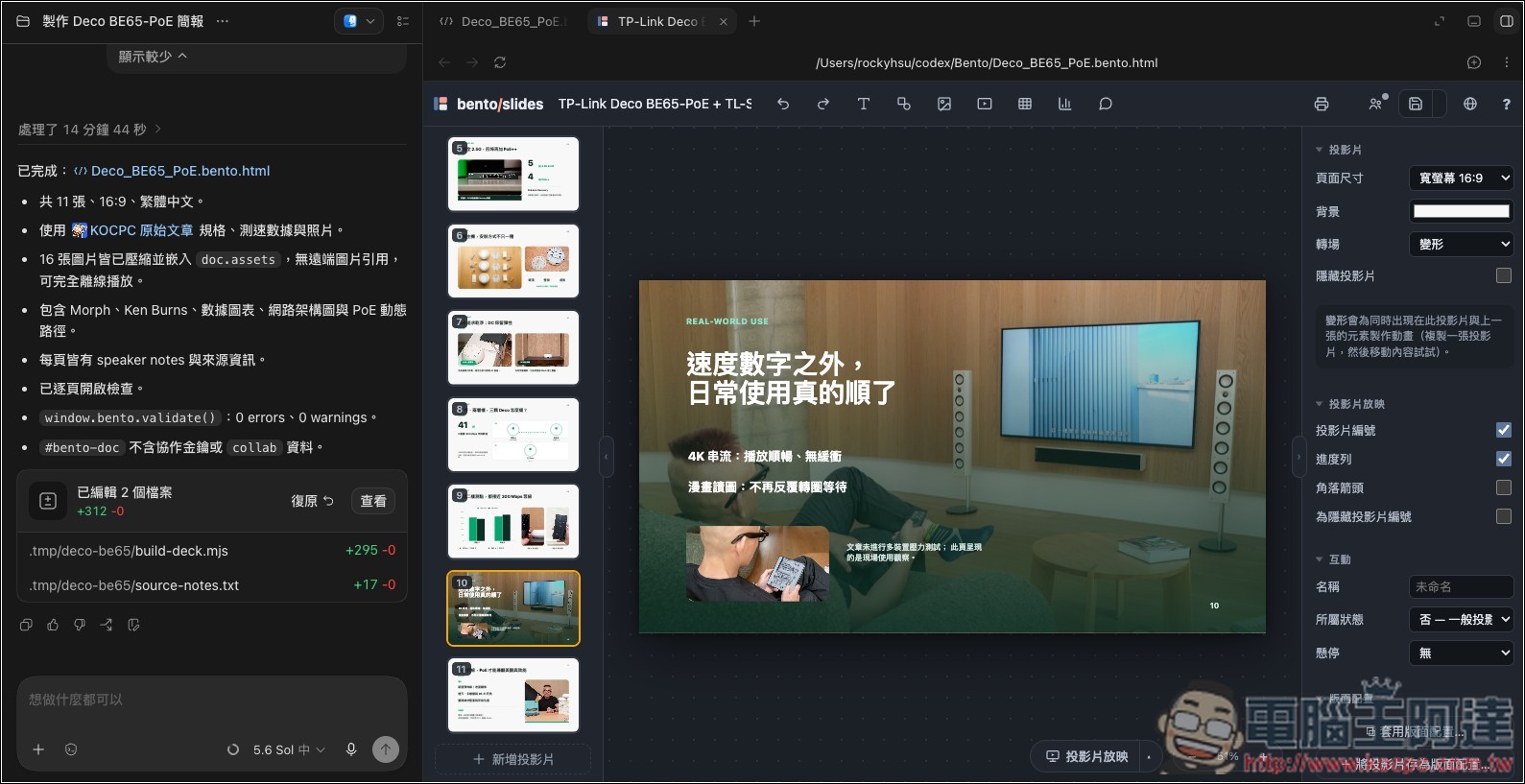The width and height of the screenshot is (1525, 784).
Task: Toggle the 隱藏投影片 checkbox
Action: pos(1504,275)
